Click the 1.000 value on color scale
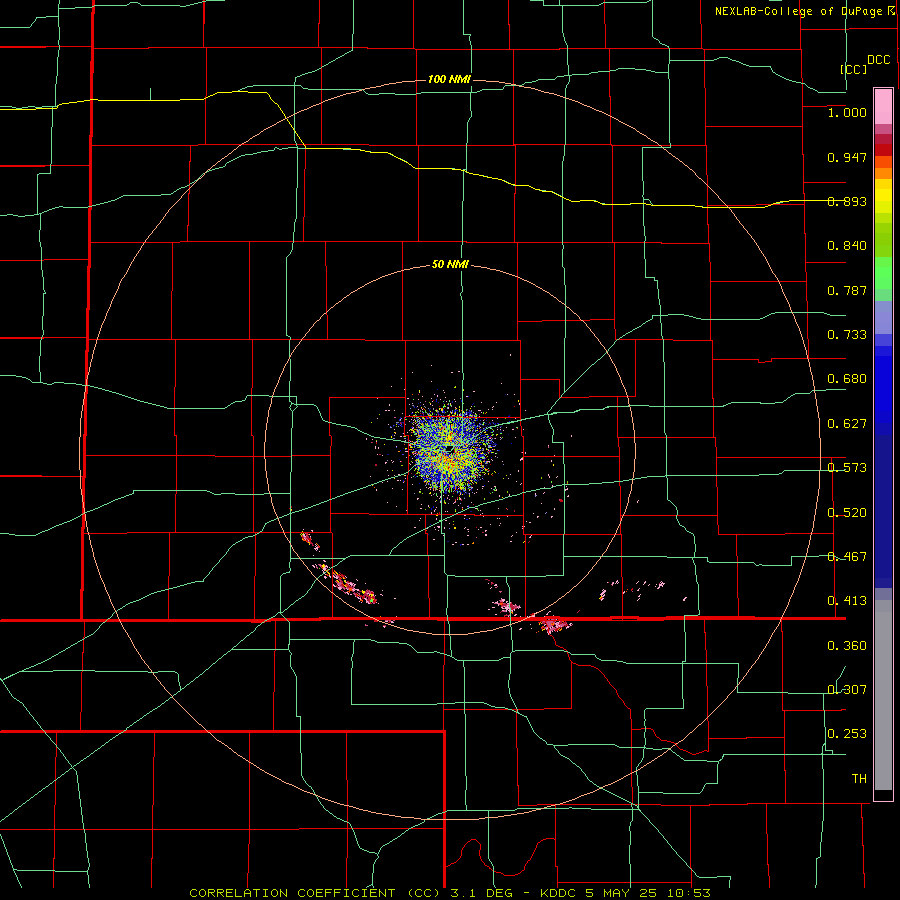 coord(847,112)
